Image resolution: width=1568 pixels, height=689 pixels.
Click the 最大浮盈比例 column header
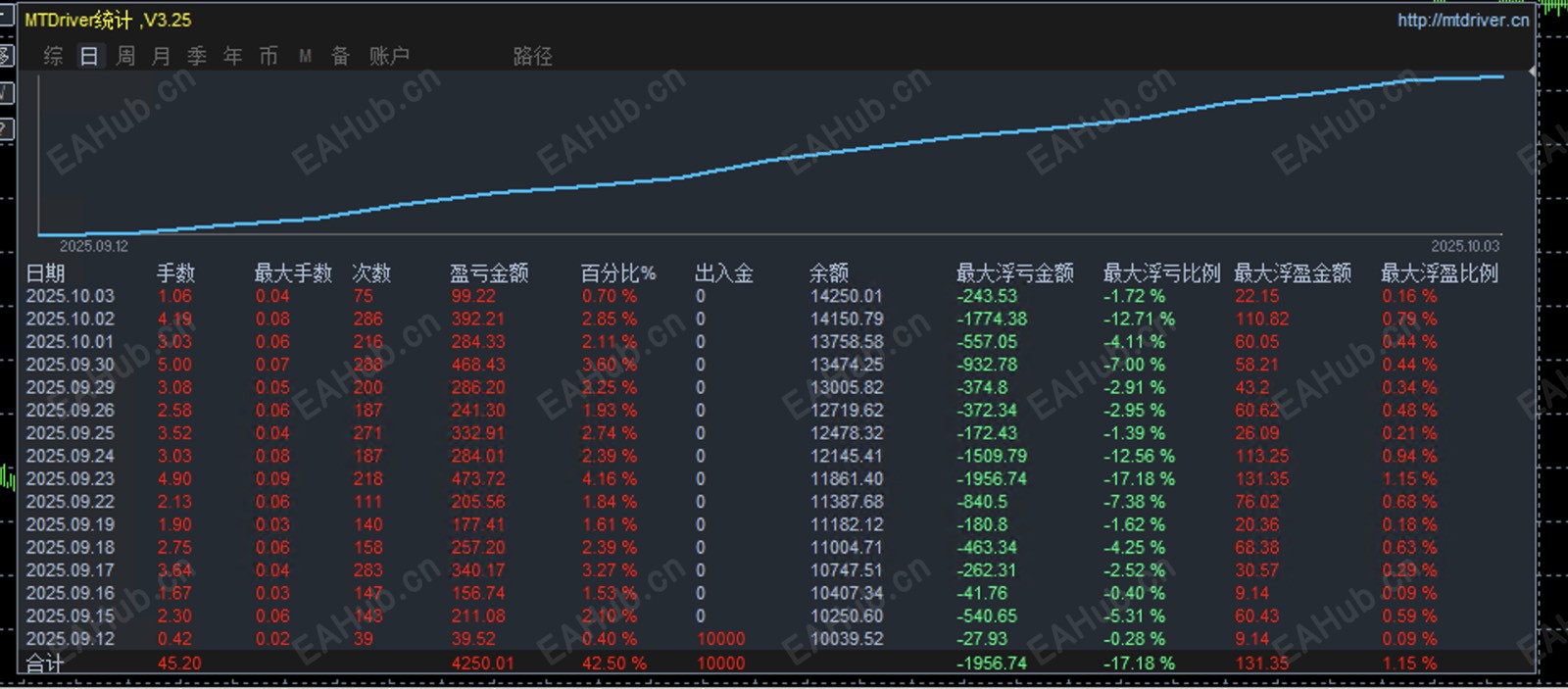point(1440,273)
